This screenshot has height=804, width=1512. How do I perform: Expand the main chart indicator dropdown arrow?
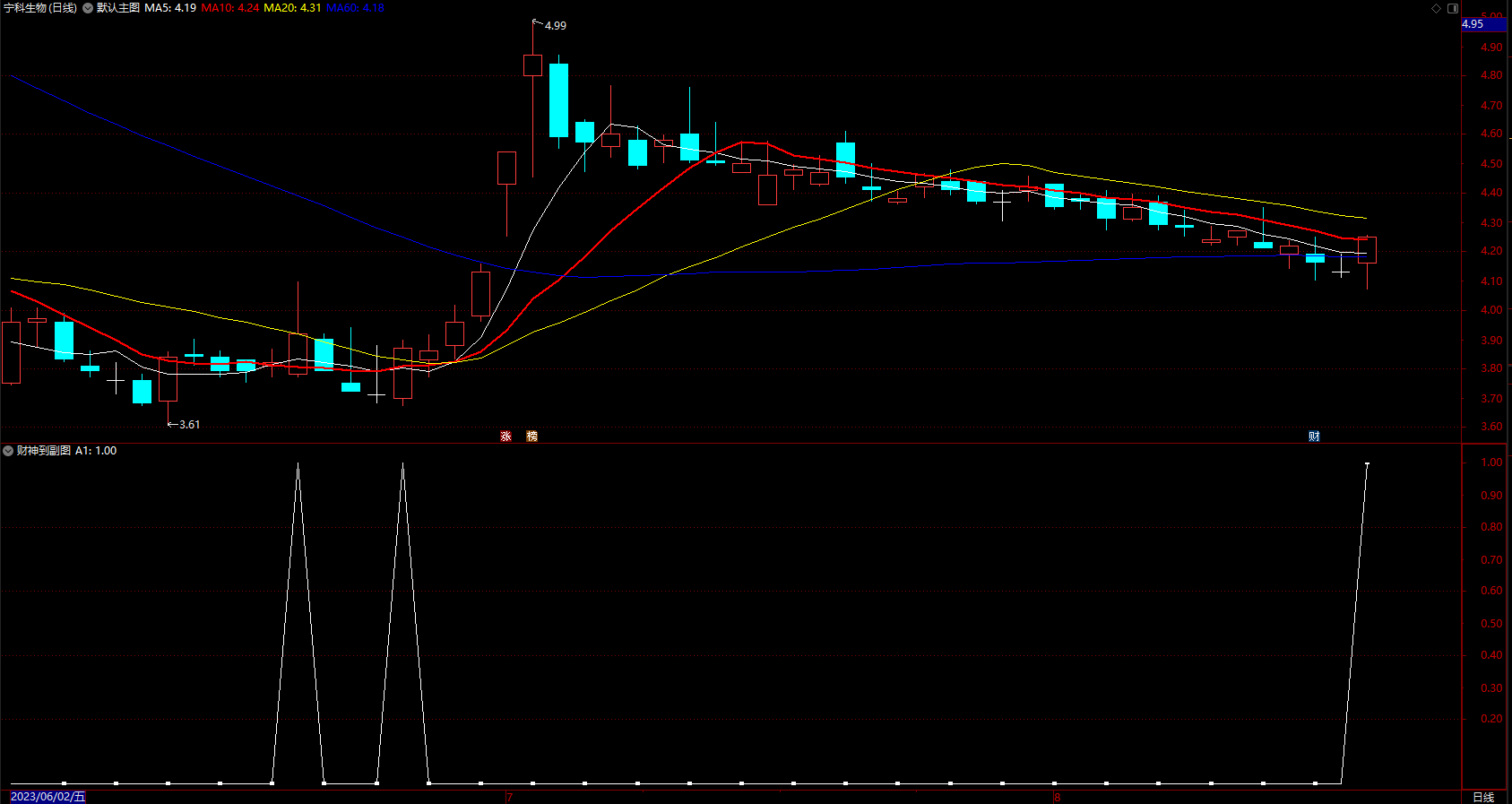point(88,8)
